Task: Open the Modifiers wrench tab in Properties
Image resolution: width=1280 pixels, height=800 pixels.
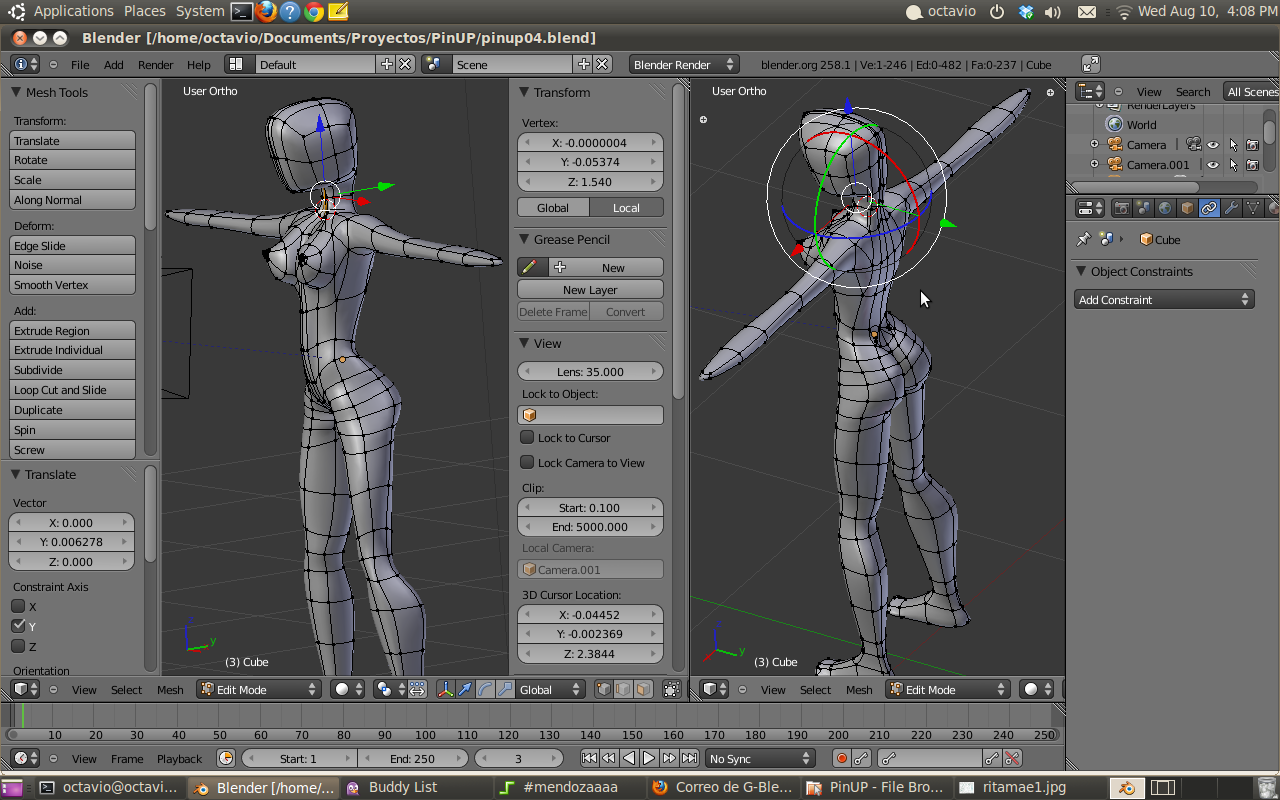Action: click(1231, 208)
